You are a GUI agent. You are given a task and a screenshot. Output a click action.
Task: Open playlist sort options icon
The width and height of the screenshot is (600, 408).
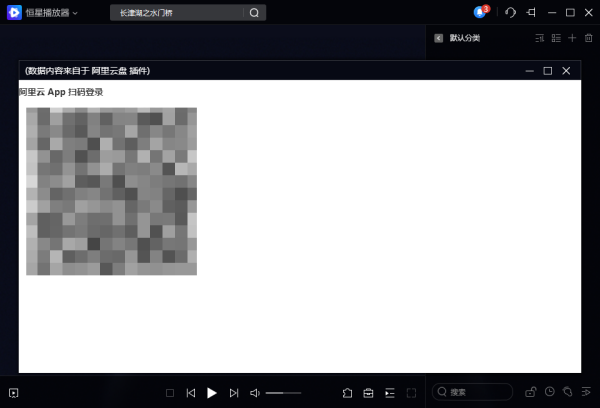(540, 38)
